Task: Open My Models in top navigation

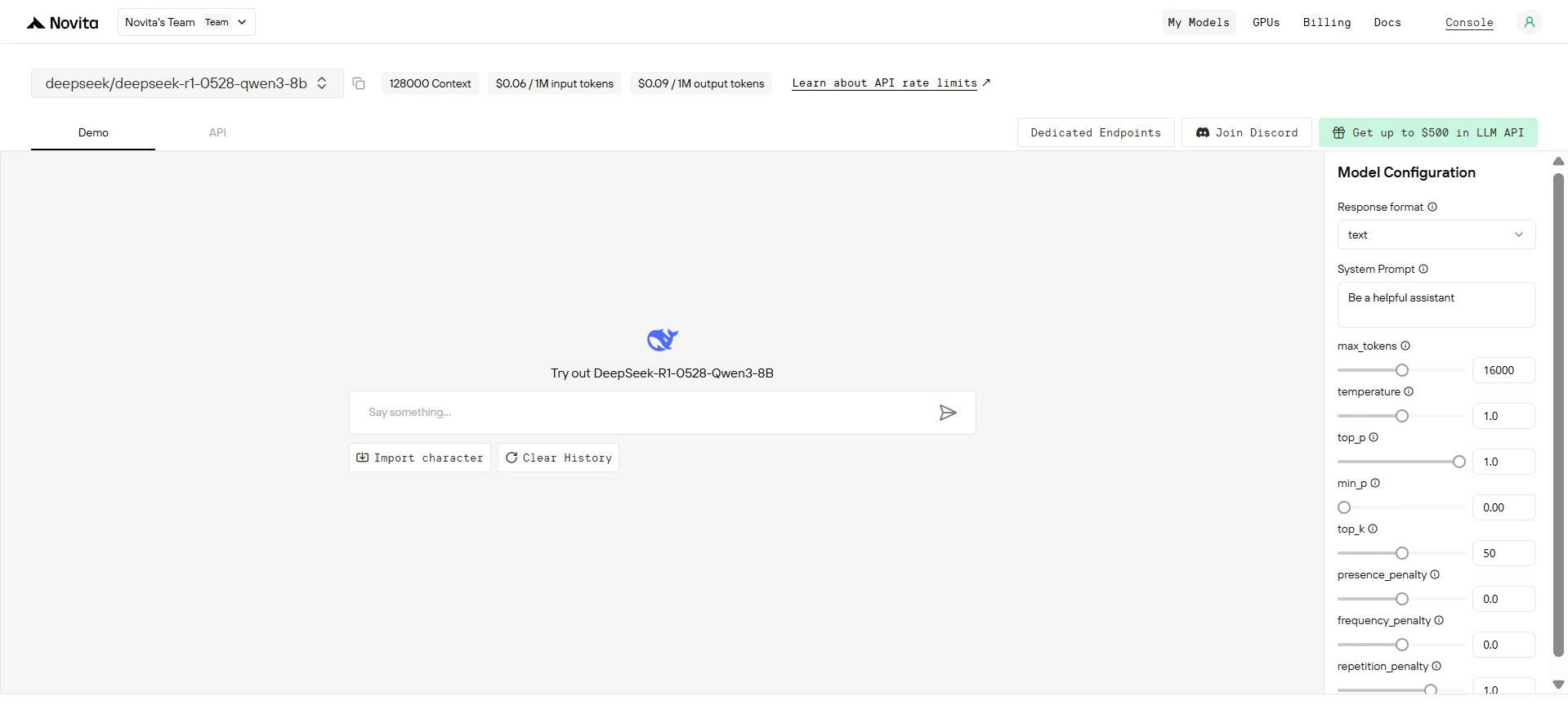Action: (x=1199, y=22)
